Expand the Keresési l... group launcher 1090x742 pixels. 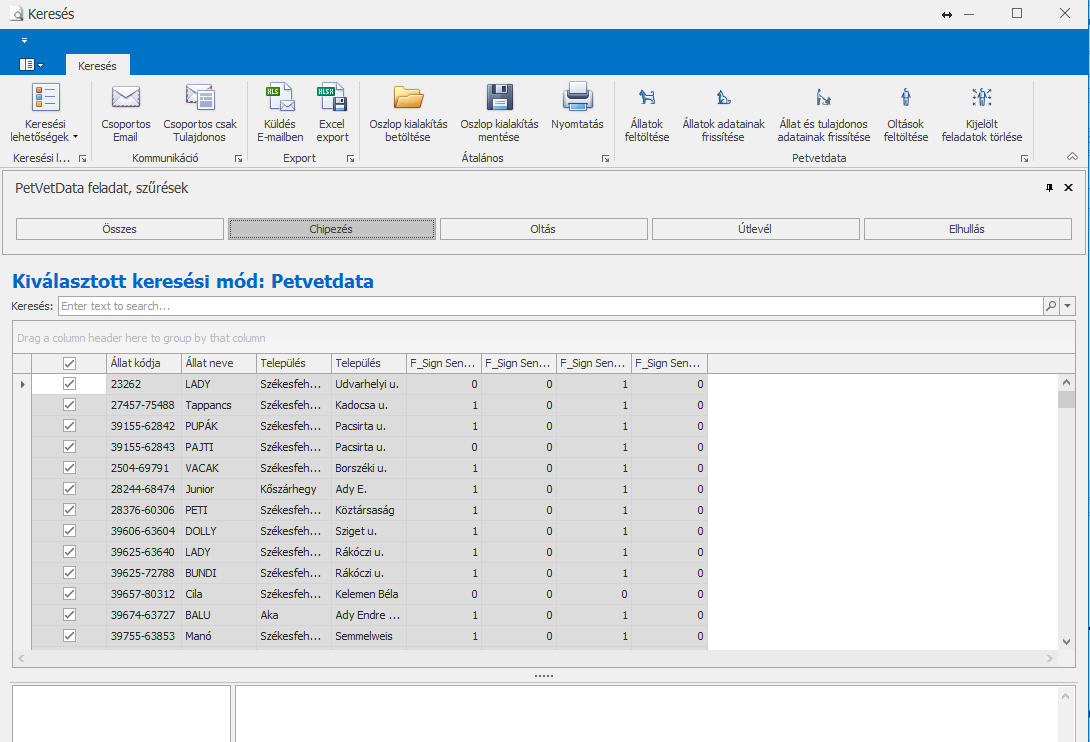tap(82, 159)
